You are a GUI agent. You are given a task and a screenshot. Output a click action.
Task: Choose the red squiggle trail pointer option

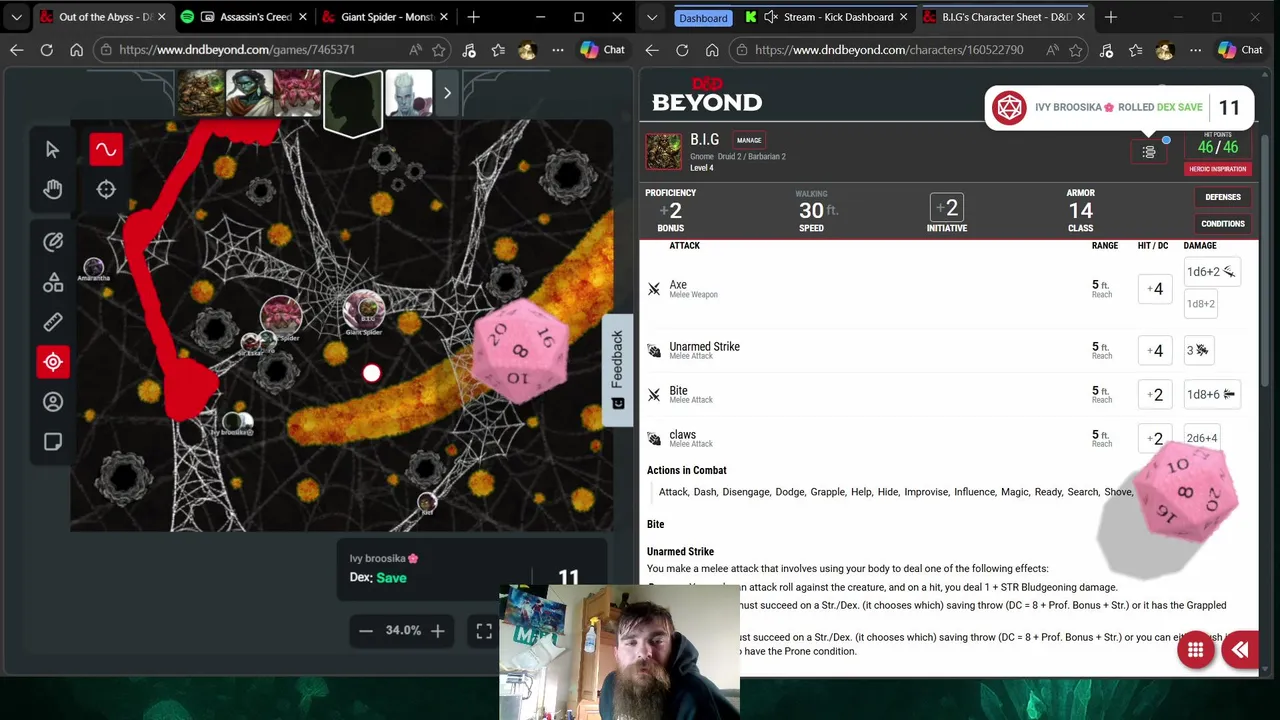[106, 149]
